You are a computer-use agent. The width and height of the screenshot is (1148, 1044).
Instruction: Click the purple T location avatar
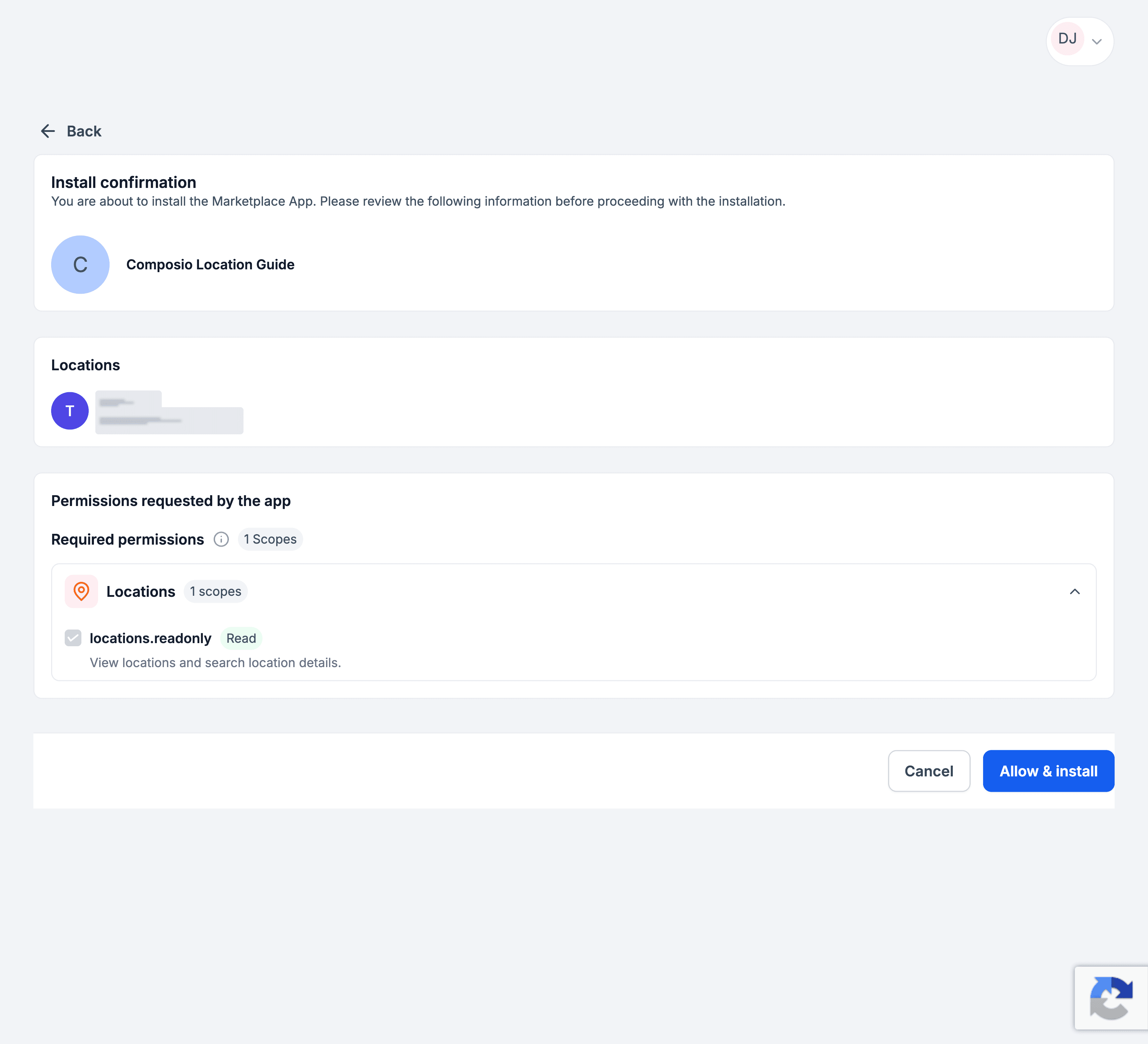(x=70, y=411)
